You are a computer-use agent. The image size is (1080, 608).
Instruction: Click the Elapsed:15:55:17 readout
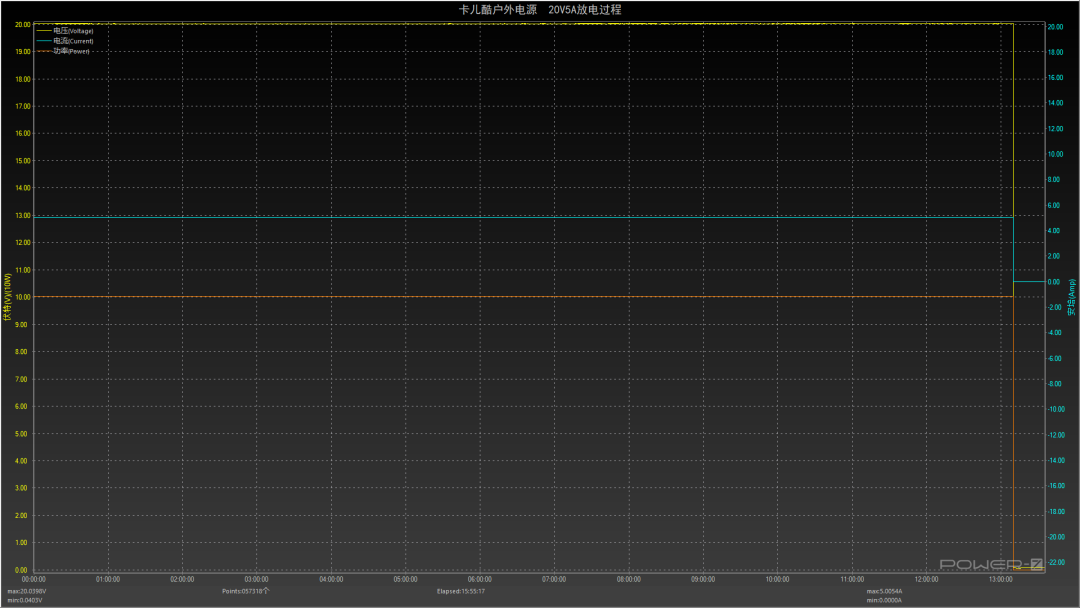[461, 591]
